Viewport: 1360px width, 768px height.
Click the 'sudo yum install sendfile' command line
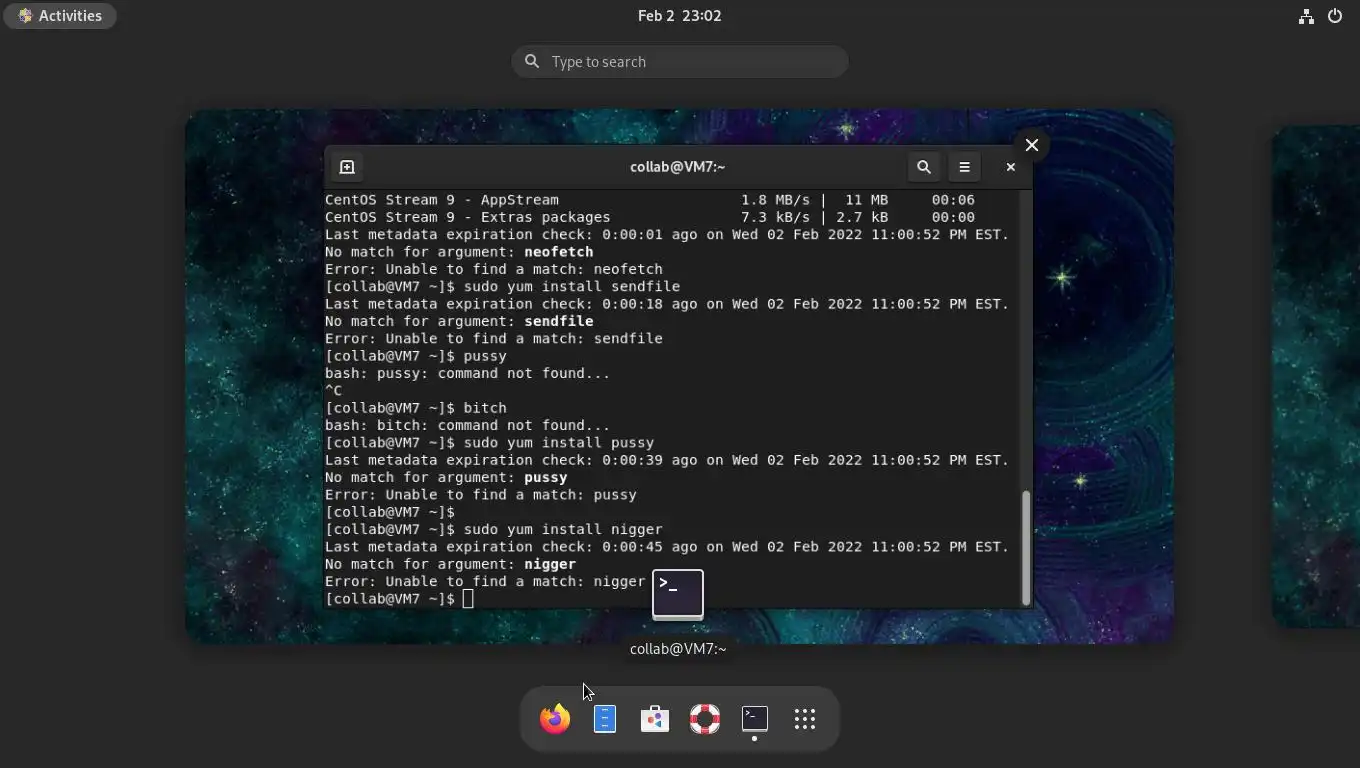coord(502,287)
